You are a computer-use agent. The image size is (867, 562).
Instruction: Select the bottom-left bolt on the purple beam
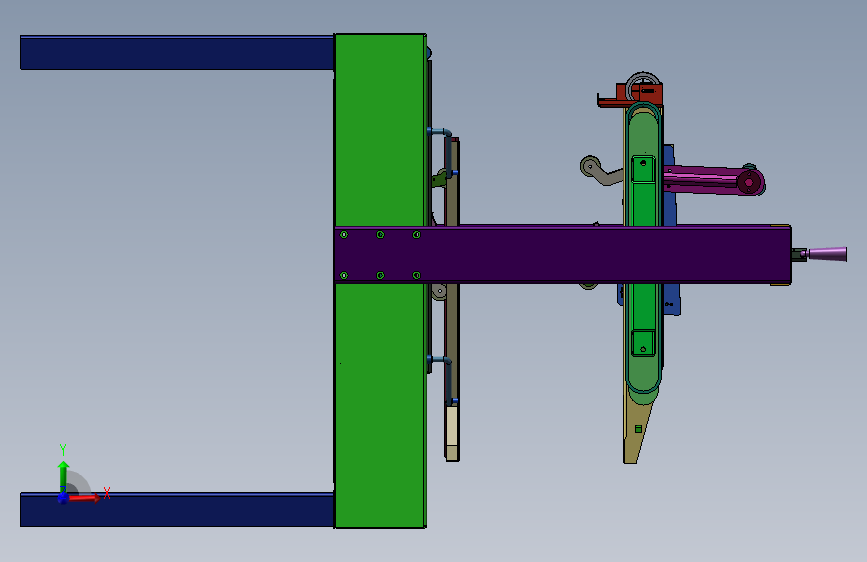click(x=343, y=275)
